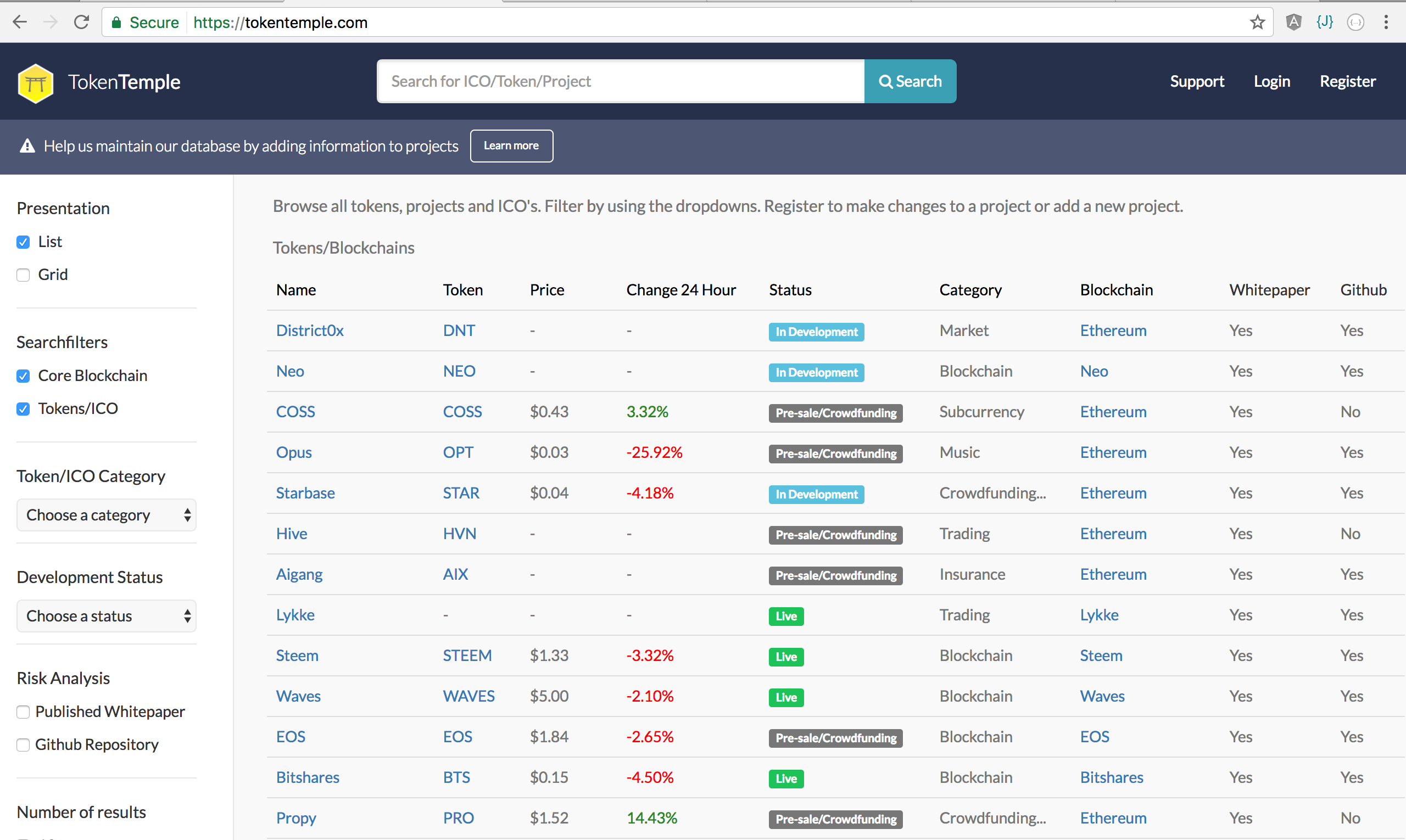Viewport: 1406px width, 840px height.
Task: Click In Development badge in Starbase row
Action: 816,494
